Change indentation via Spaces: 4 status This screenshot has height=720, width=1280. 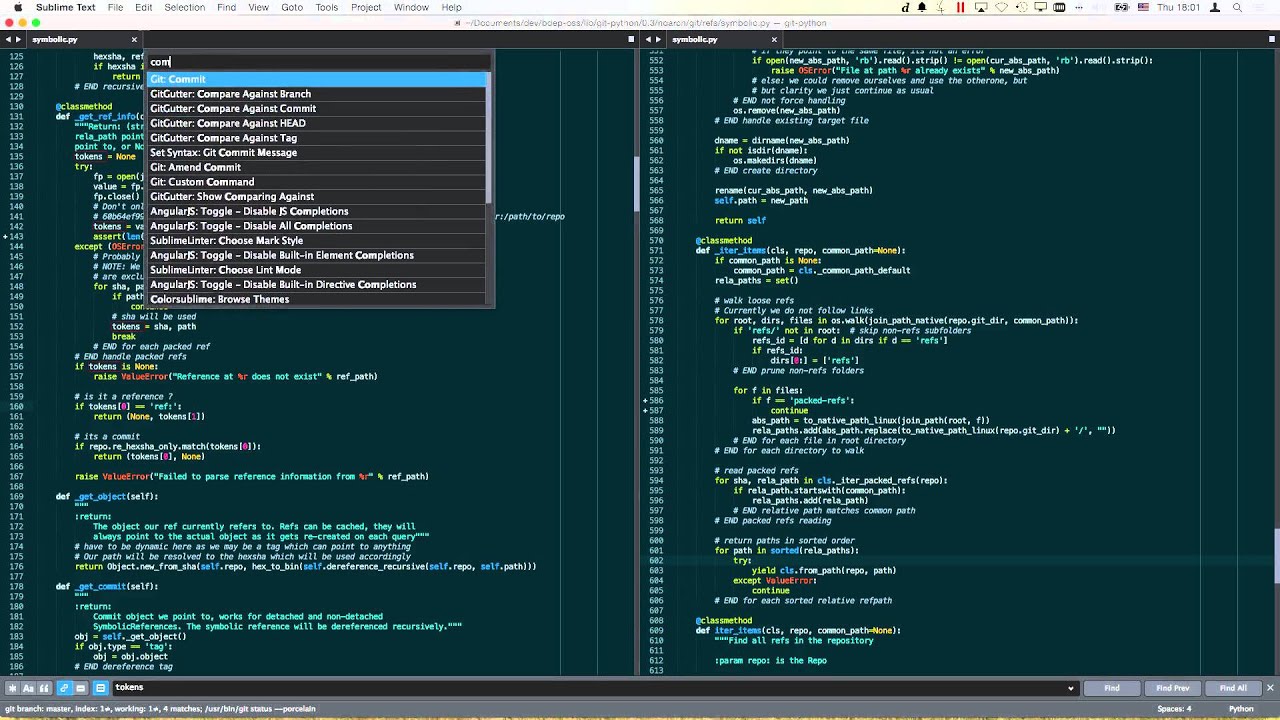click(x=1174, y=709)
